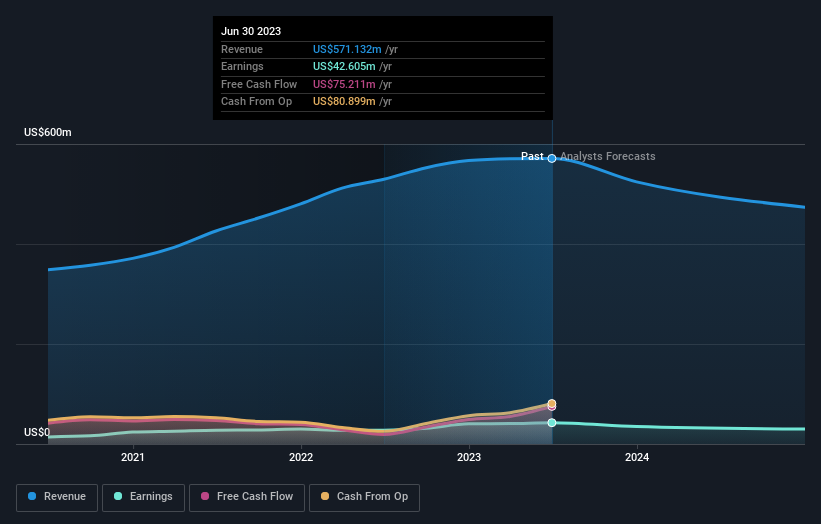This screenshot has width=821, height=524.
Task: Click the orange Cash From Op legend dot
Action: click(x=325, y=496)
